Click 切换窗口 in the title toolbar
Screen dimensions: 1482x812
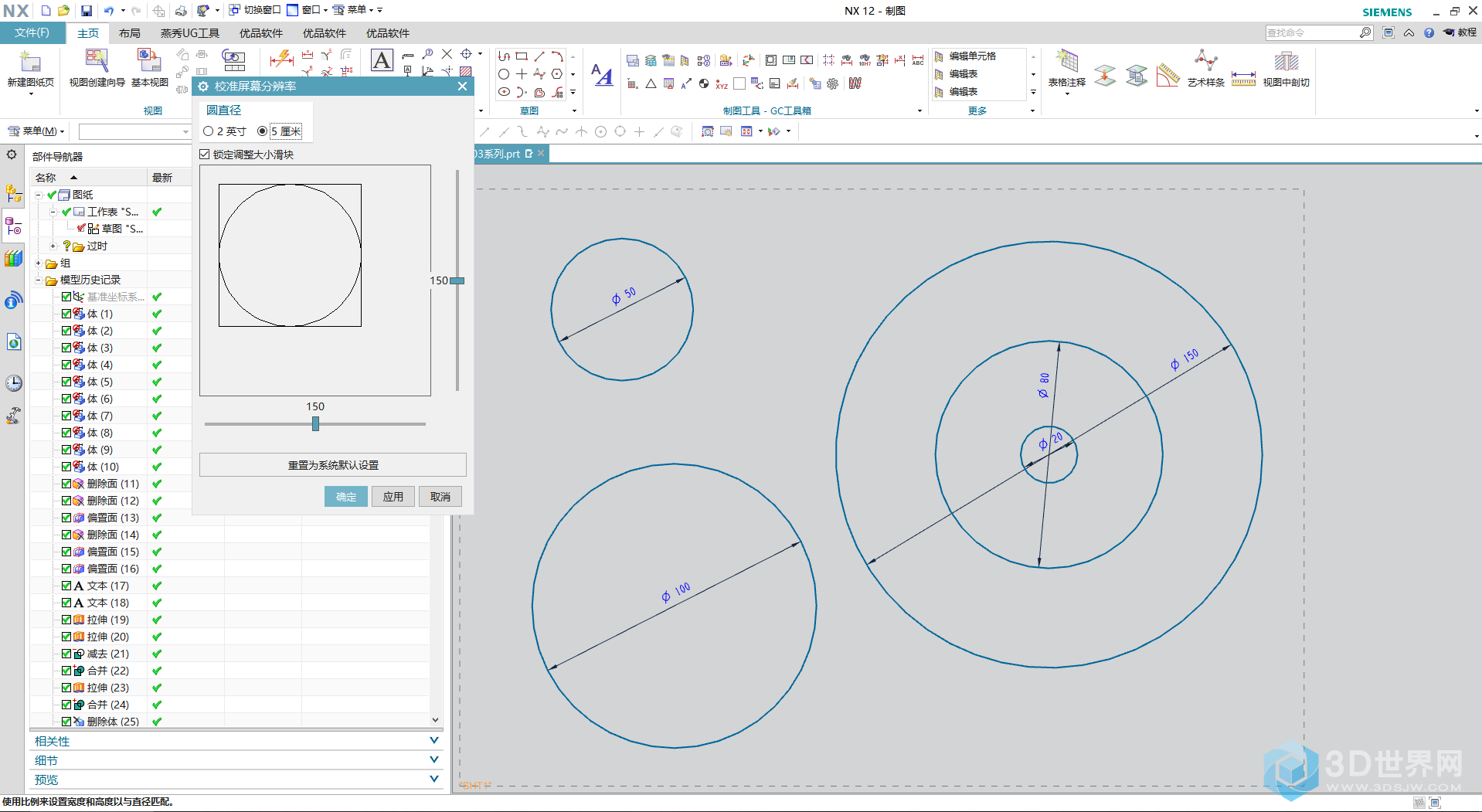point(255,10)
